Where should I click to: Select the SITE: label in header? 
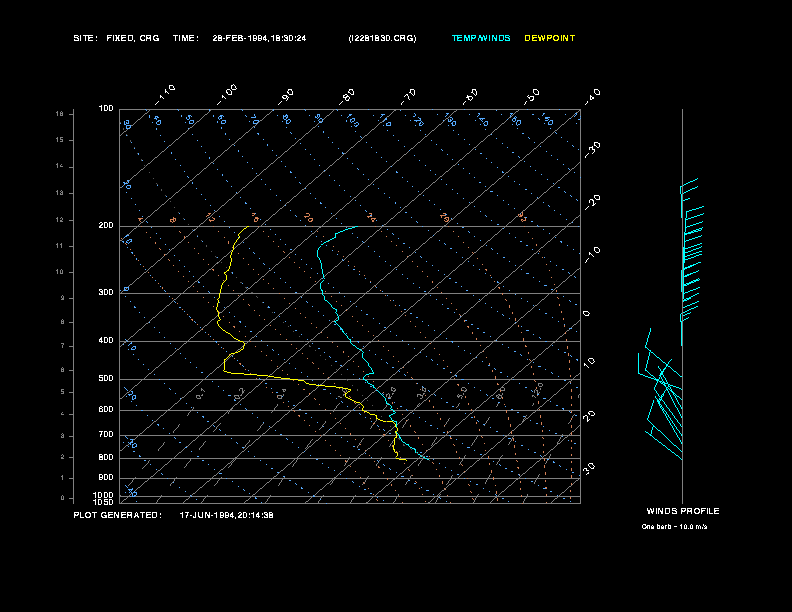(85, 38)
